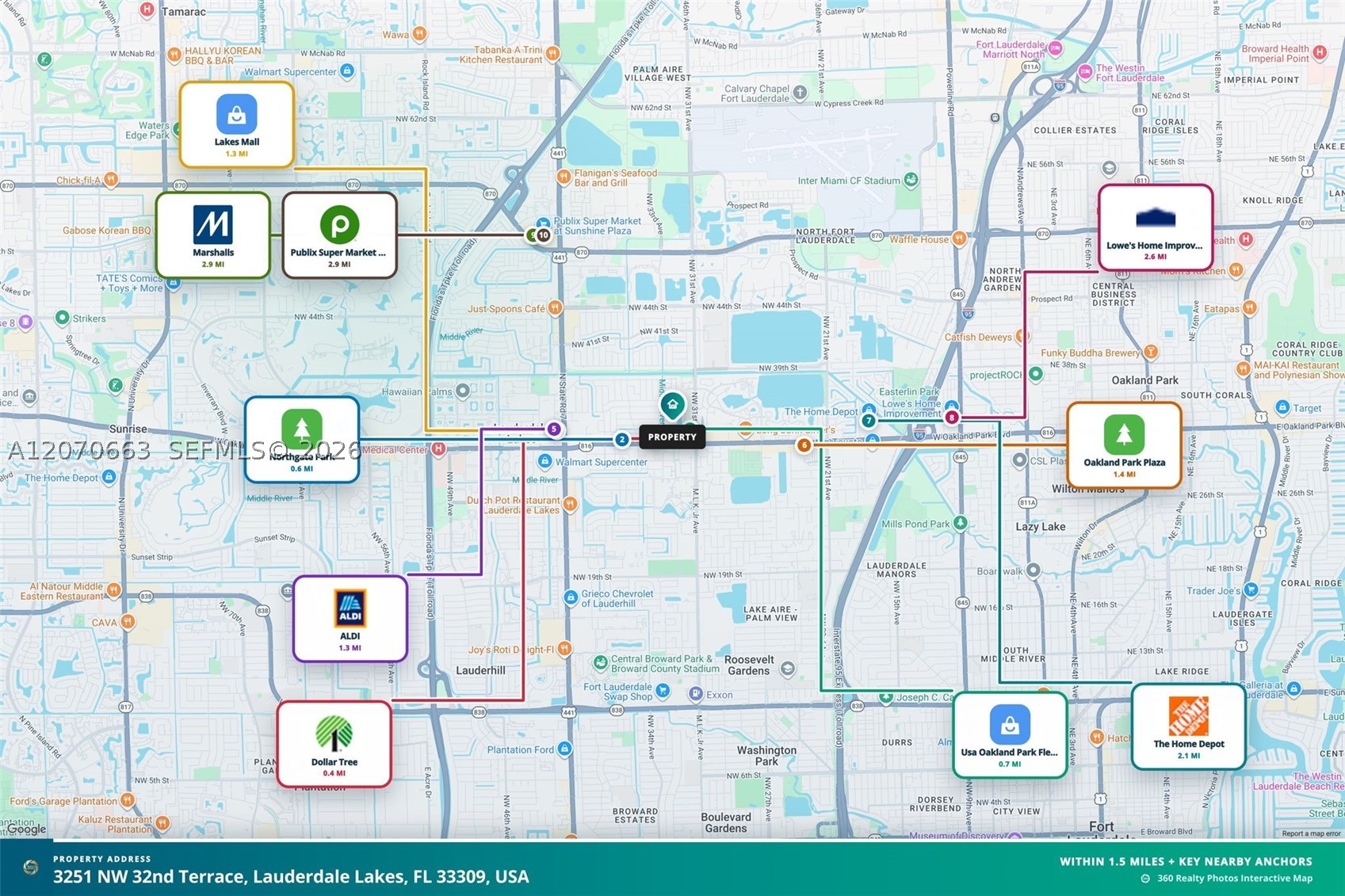The height and width of the screenshot is (896, 1345).
Task: Open the Grieco Chevrolet of Lauderhill pin
Action: pyautogui.click(x=571, y=597)
